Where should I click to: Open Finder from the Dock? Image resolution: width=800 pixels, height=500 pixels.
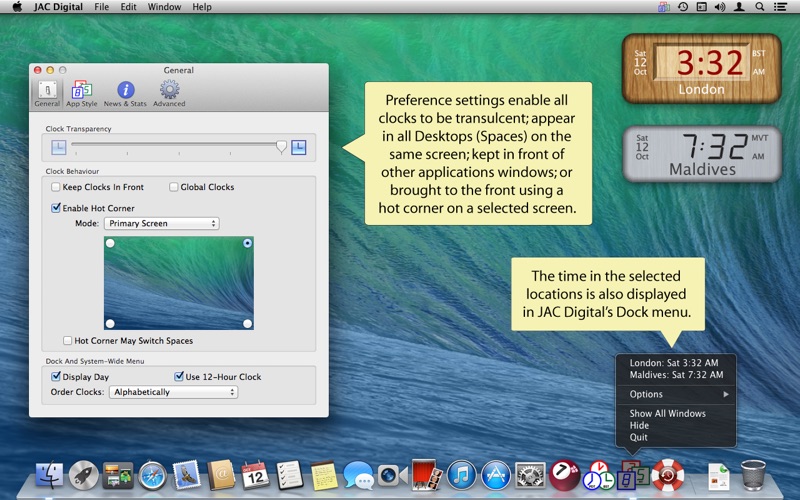(49, 476)
